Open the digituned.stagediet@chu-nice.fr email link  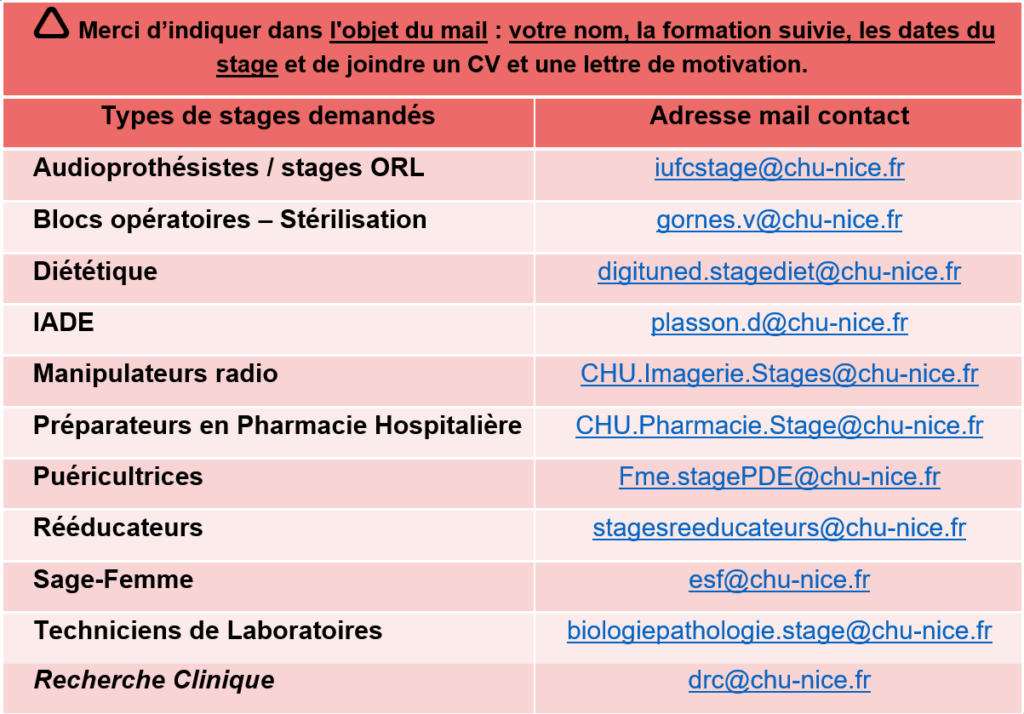click(x=779, y=271)
